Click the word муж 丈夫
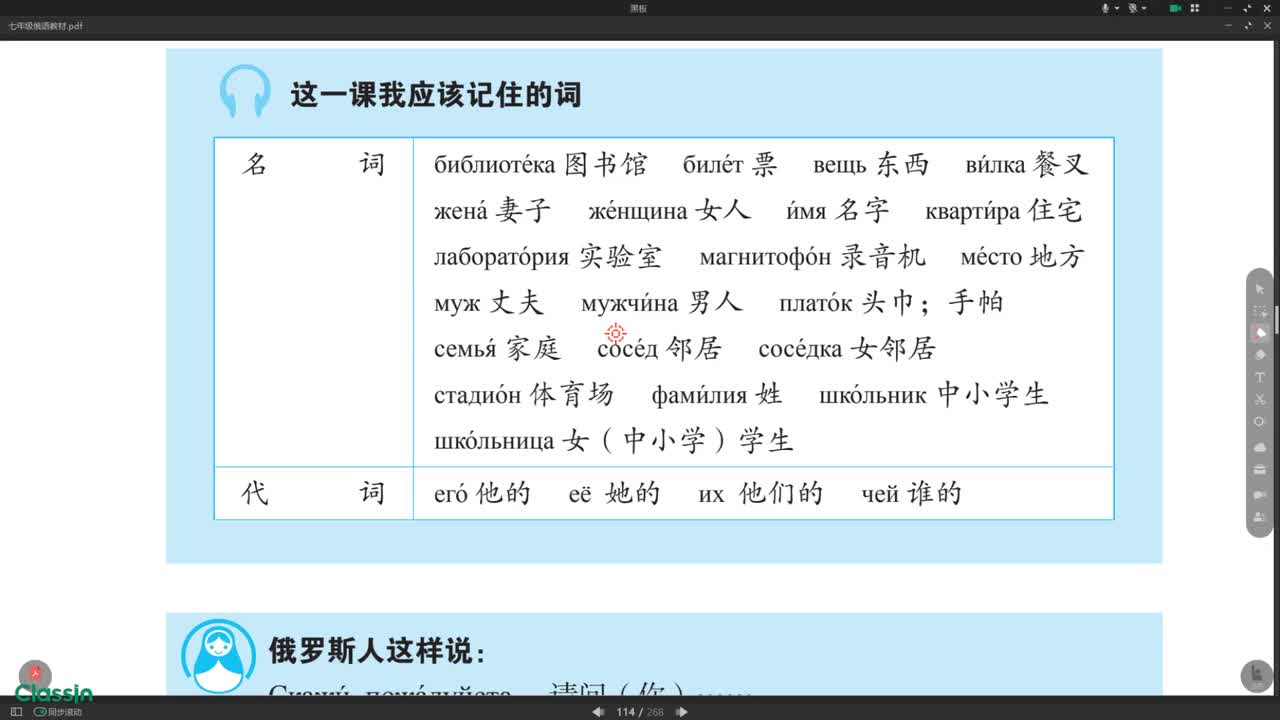This screenshot has height=720, width=1280. click(488, 302)
